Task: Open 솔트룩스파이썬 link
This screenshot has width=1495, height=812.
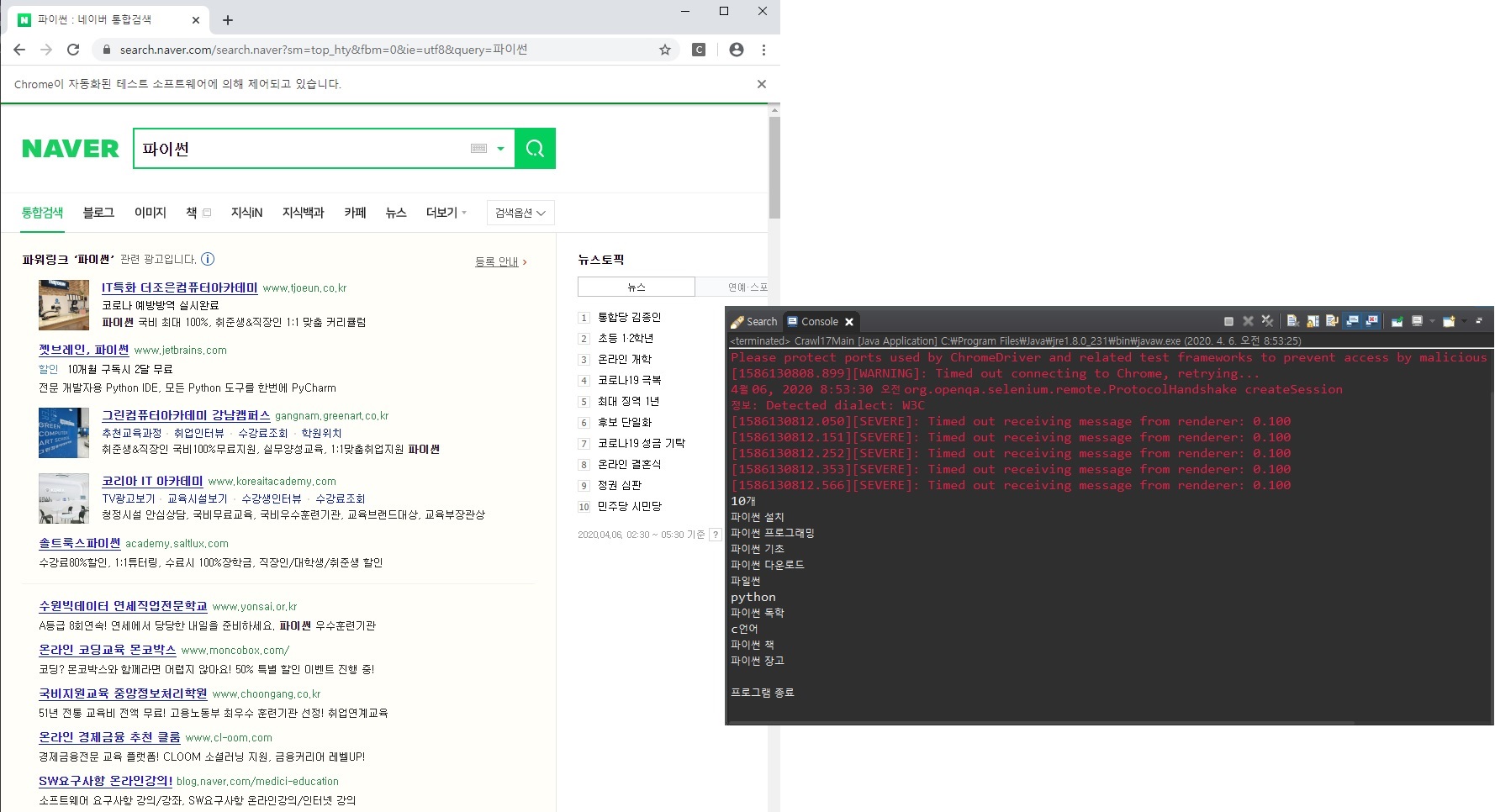Action: pyautogui.click(x=80, y=543)
